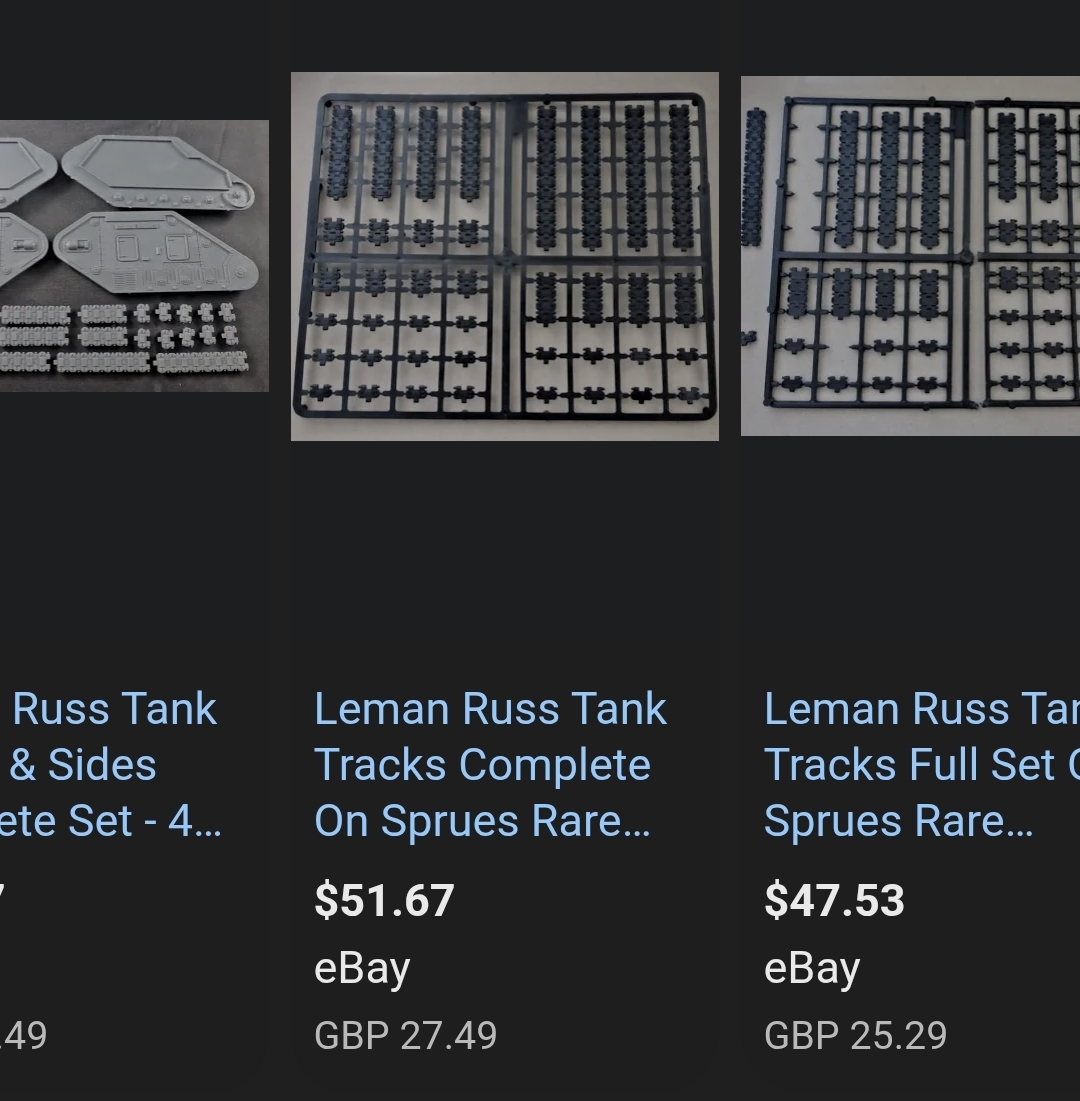
Task: Click eBay seller name under $51.67
Action: click(362, 969)
